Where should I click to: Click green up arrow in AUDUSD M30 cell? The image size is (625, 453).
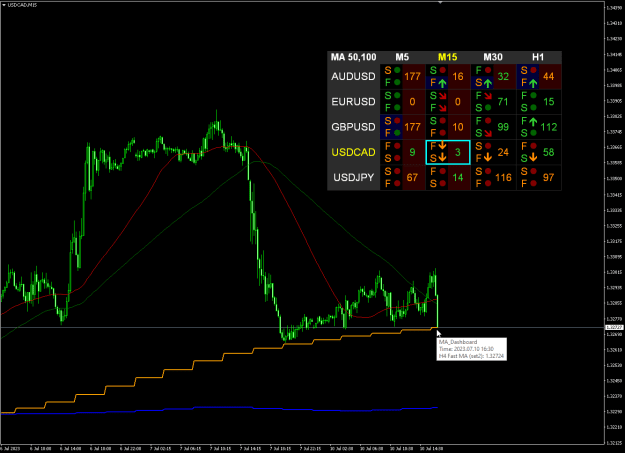click(x=488, y=83)
